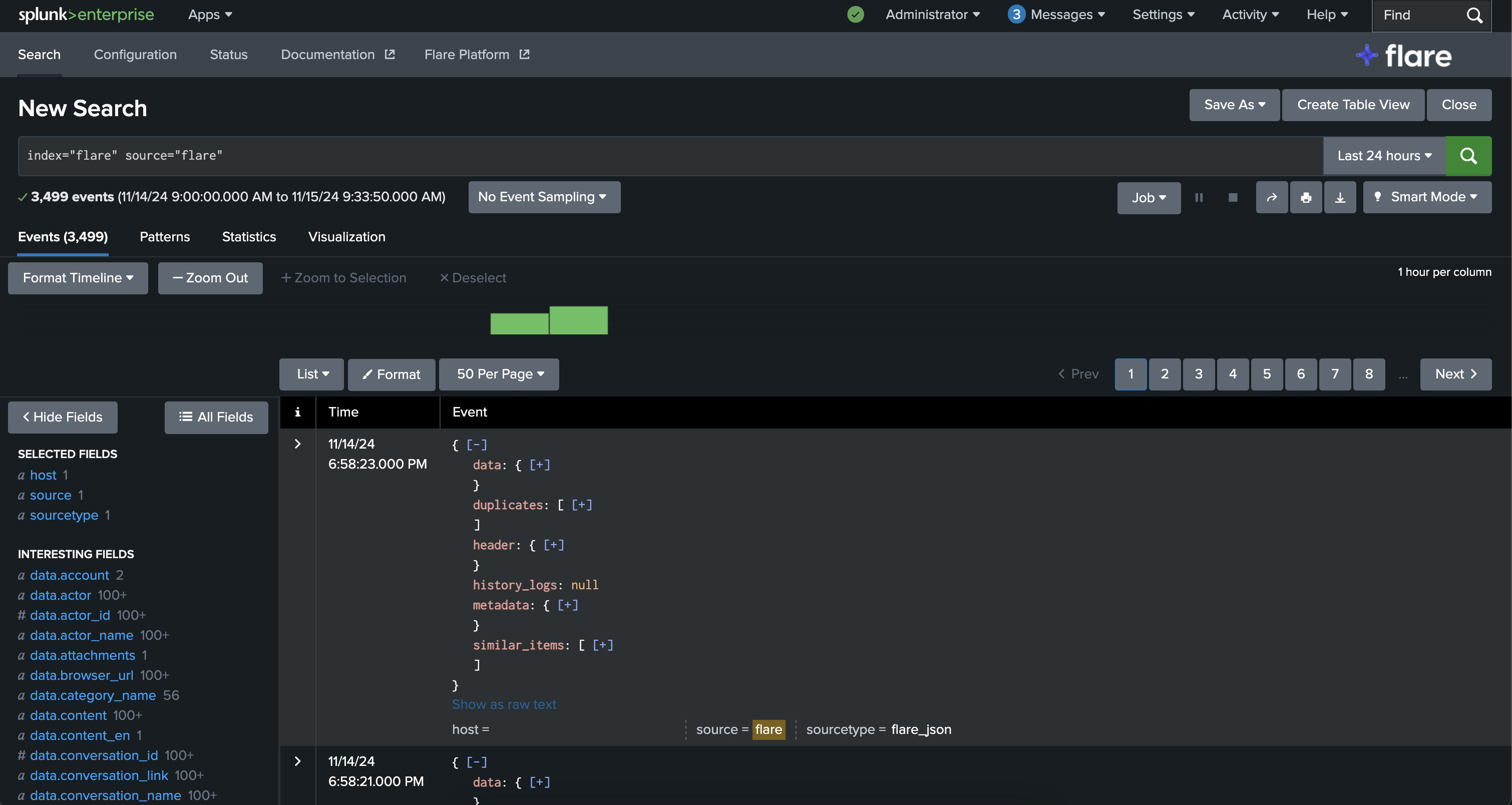Print the search results
The width and height of the screenshot is (1512, 805).
[x=1305, y=198]
